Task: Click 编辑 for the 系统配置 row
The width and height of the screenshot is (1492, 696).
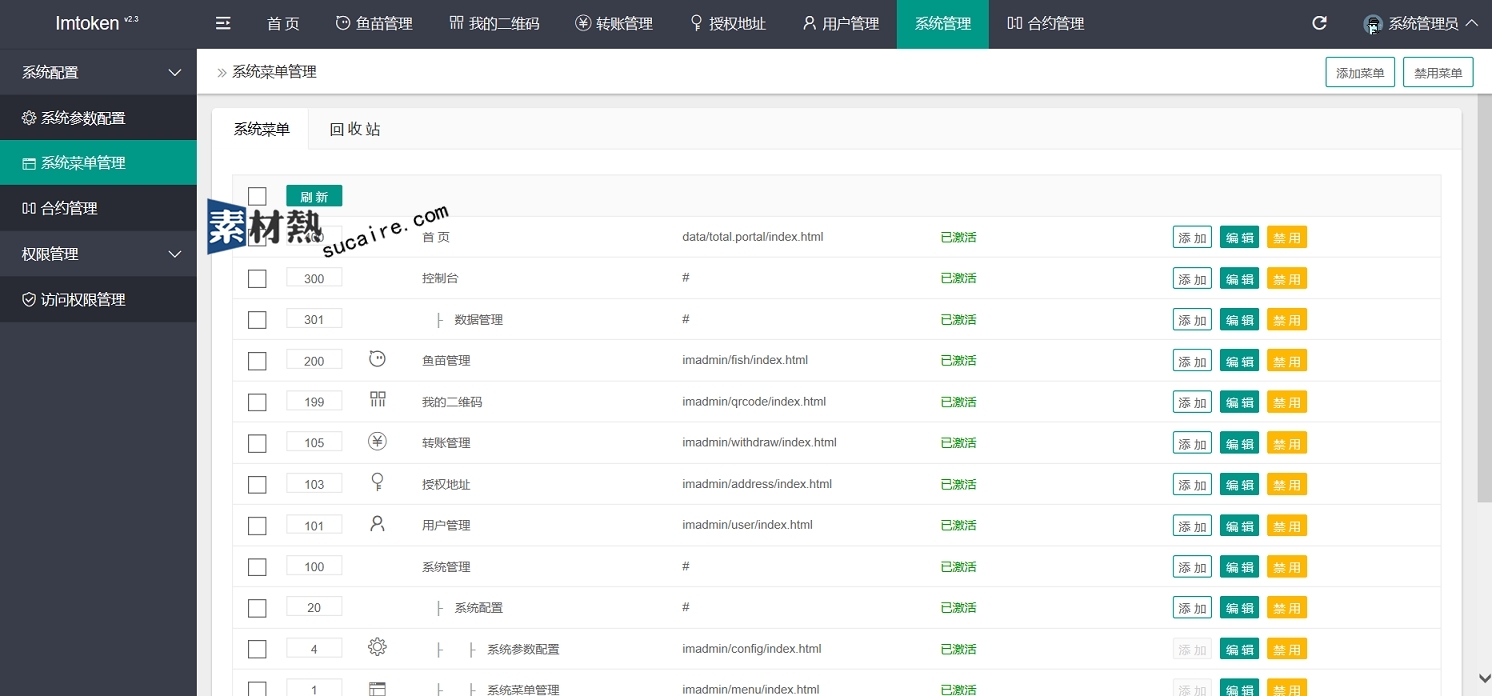Action: pyautogui.click(x=1239, y=608)
